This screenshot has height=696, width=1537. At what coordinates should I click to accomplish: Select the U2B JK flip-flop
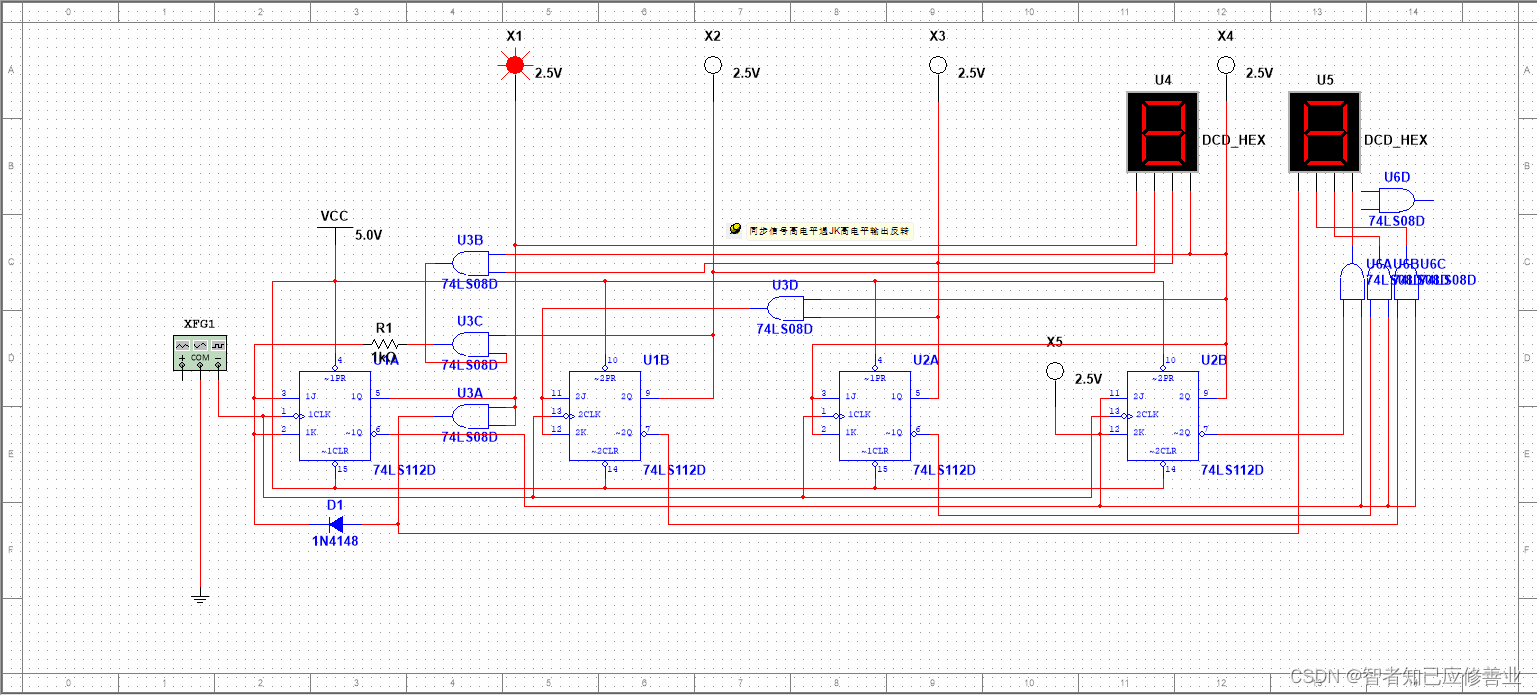1163,416
